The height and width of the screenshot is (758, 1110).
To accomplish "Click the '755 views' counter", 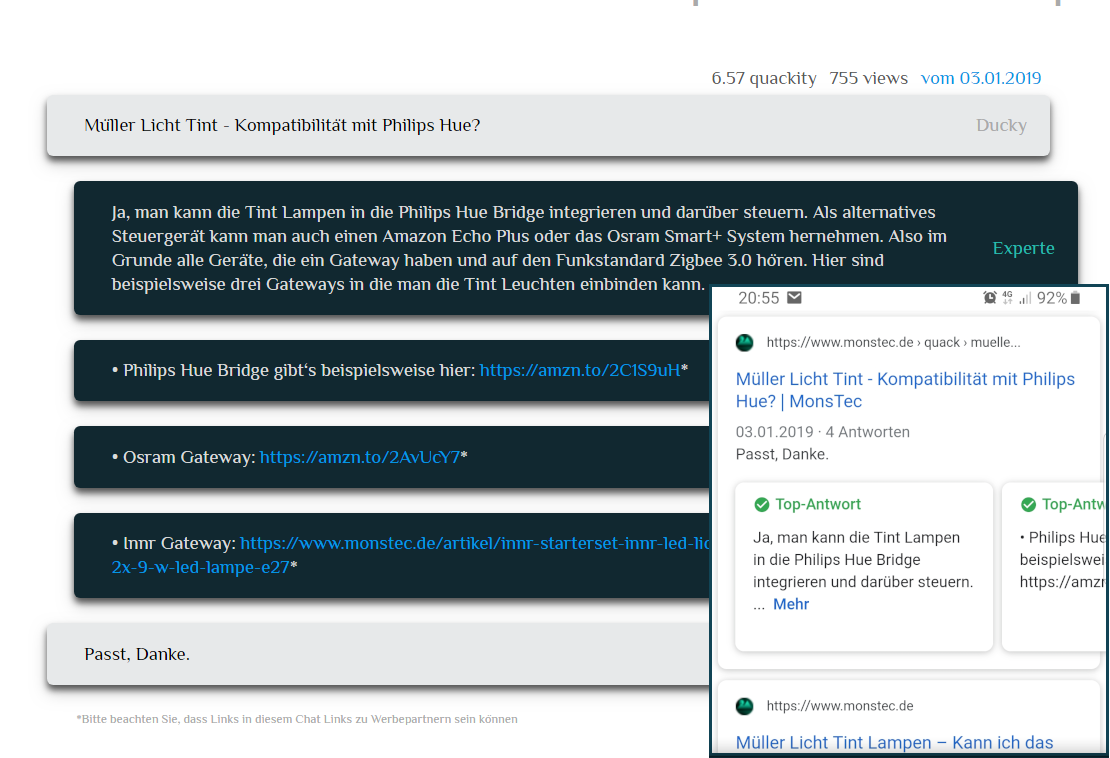I will (x=869, y=78).
